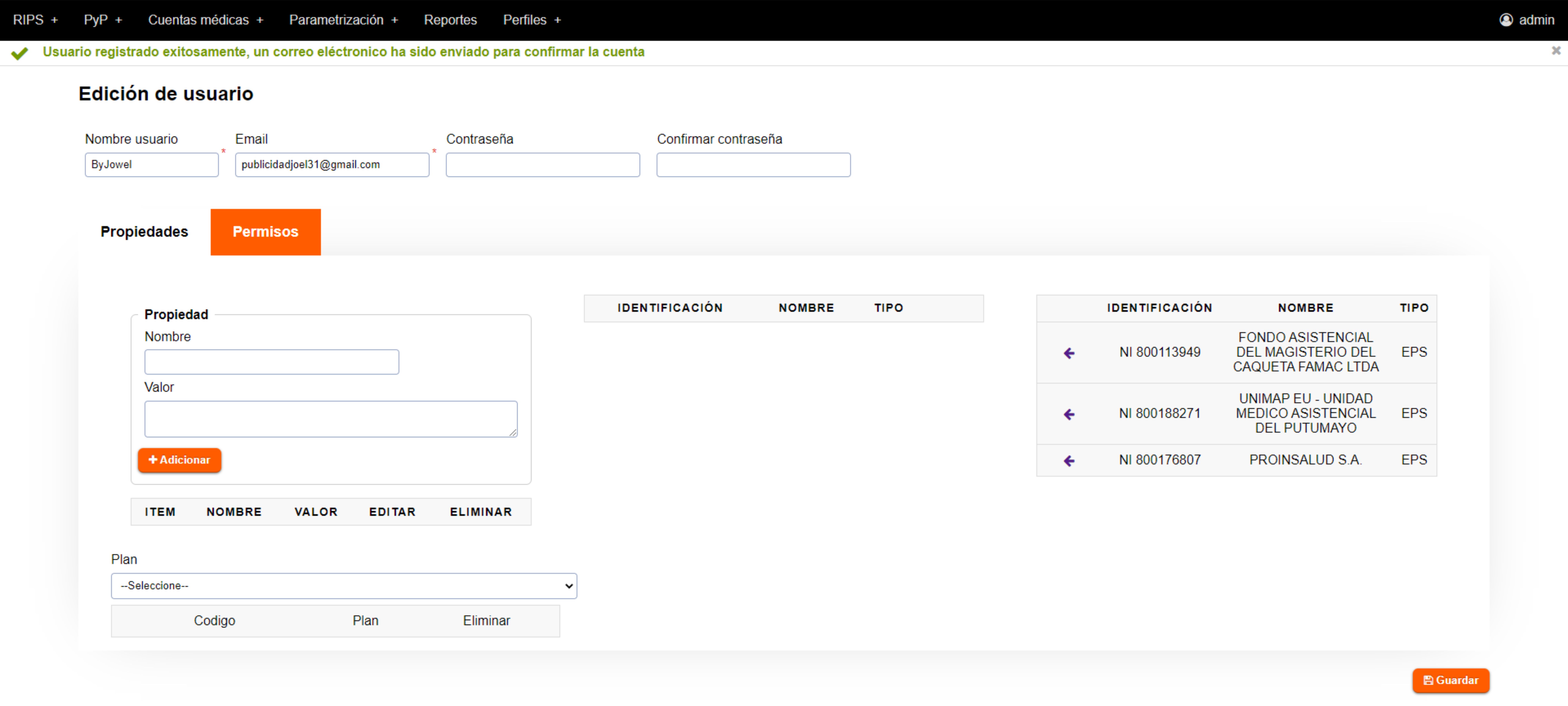Open the Plan --Seleccione-- dropdown

[x=344, y=586]
